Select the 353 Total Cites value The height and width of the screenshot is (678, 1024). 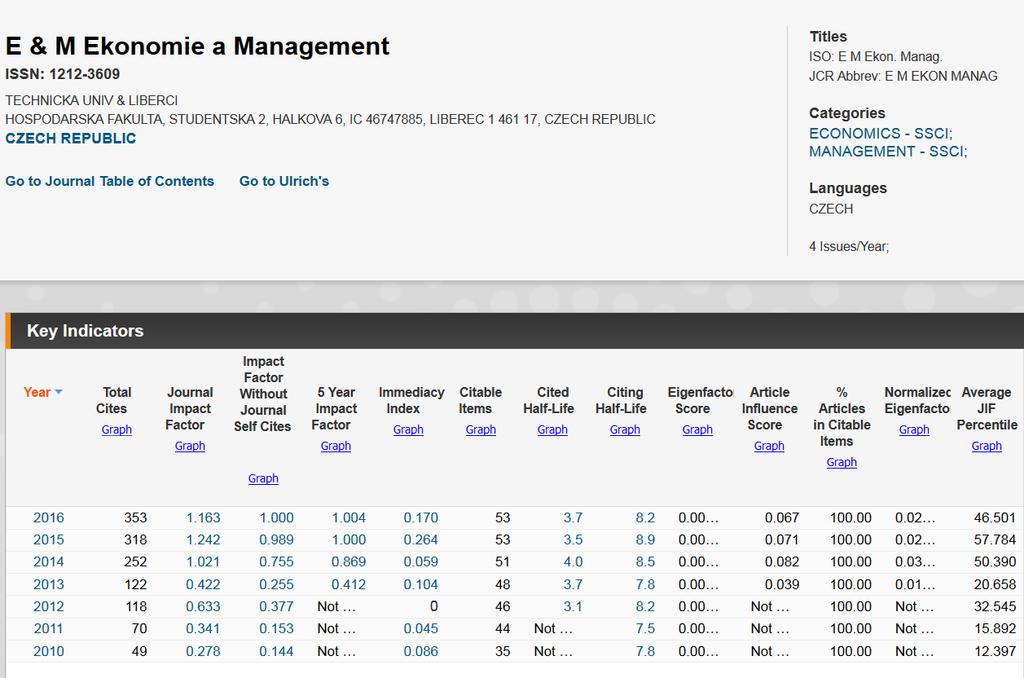[135, 518]
